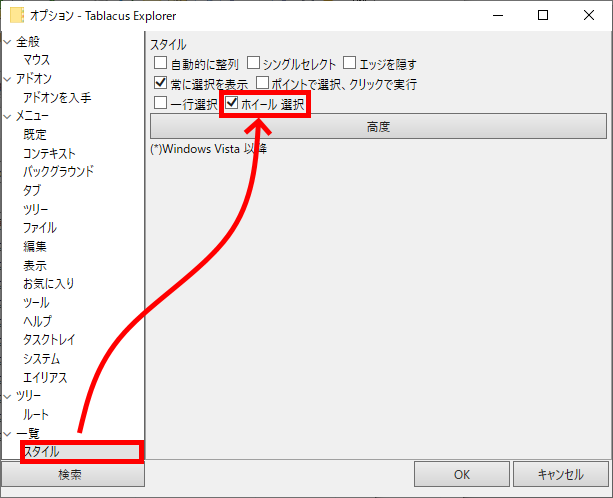Select ファイル menu settings
Viewport: 613px width, 498px height.
[x=40, y=228]
